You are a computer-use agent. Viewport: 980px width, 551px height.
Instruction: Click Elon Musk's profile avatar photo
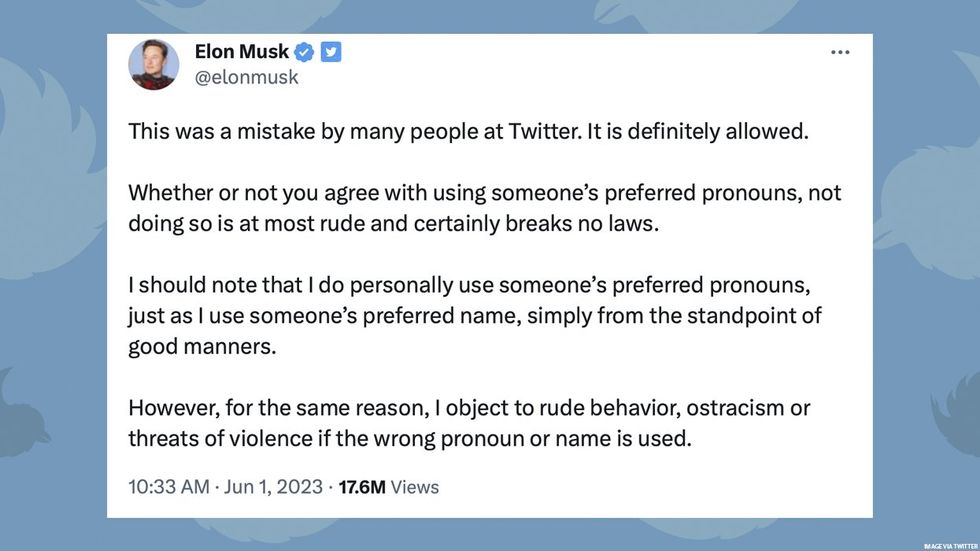click(x=154, y=65)
